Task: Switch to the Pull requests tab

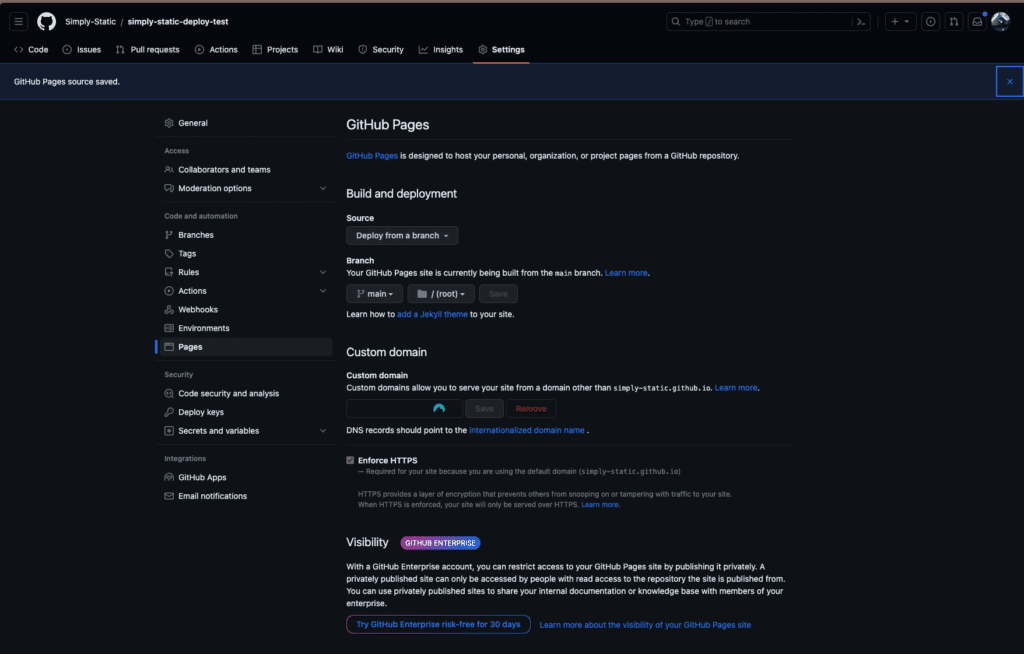Action: pyautogui.click(x=148, y=50)
